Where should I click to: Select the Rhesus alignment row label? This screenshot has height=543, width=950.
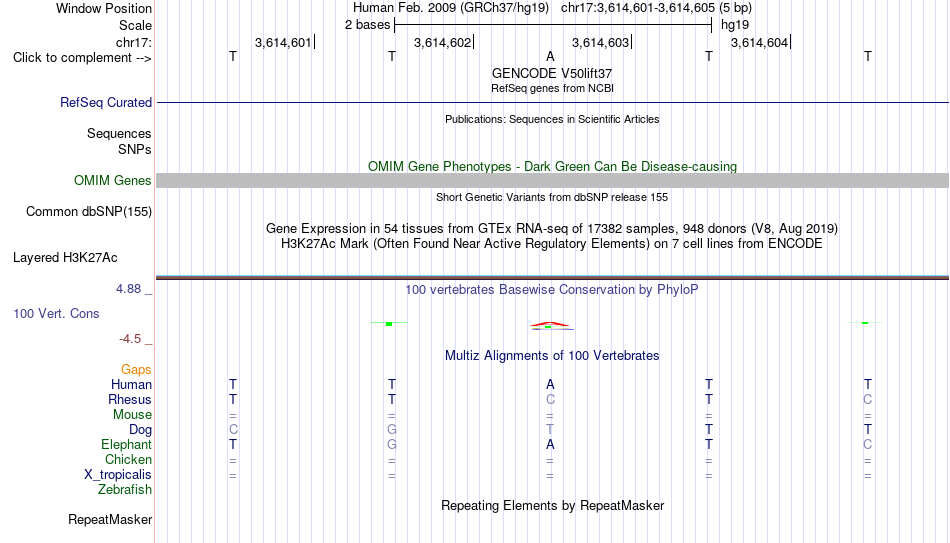(x=130, y=399)
